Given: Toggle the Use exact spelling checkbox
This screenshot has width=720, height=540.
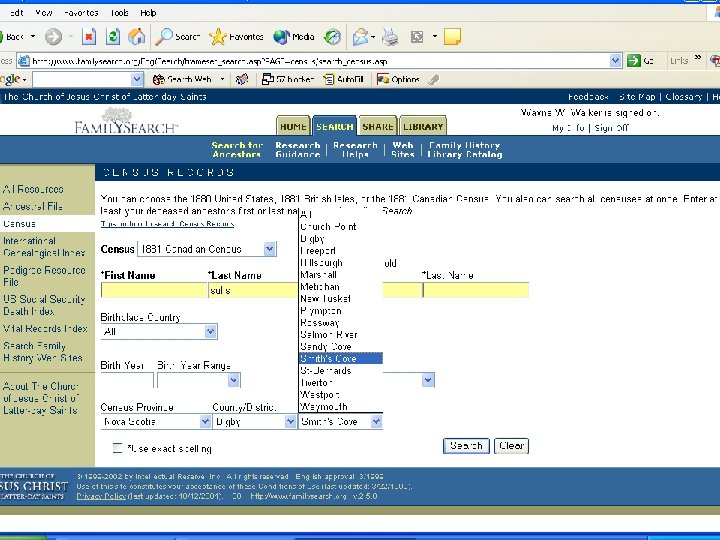Looking at the screenshot, I should click(118, 448).
